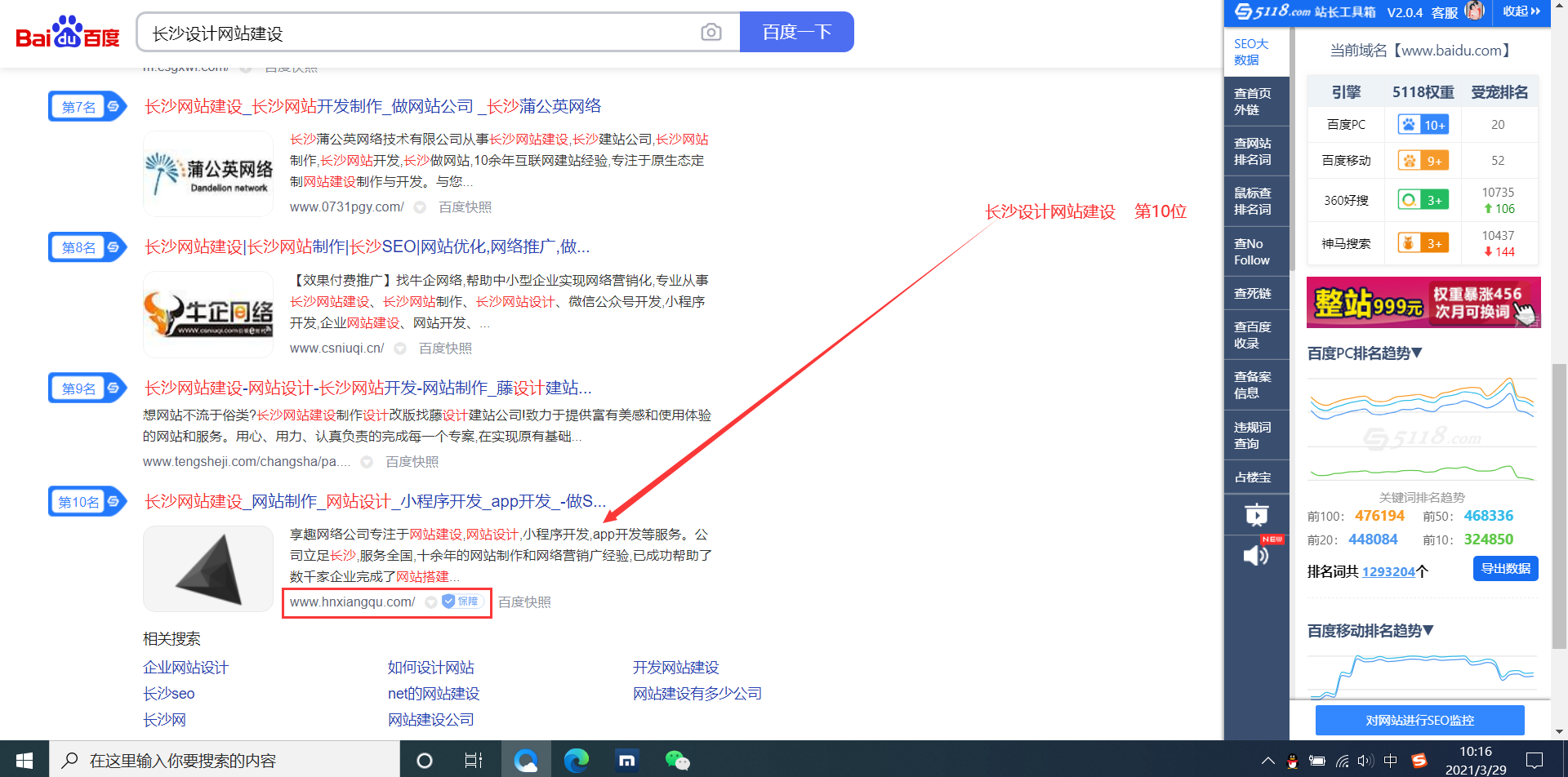Click the taskbar search box

pos(225,760)
